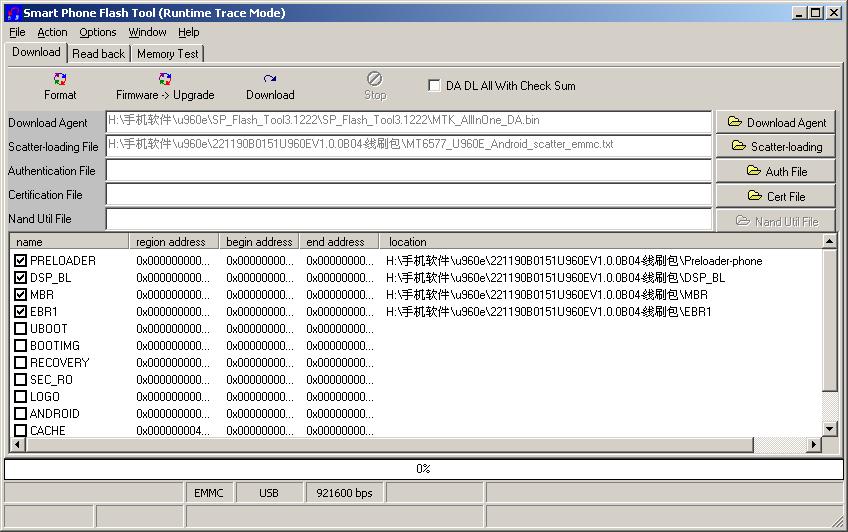Viewport: 848px width, 532px height.
Task: Click the Download Agent path field
Action: (408, 122)
